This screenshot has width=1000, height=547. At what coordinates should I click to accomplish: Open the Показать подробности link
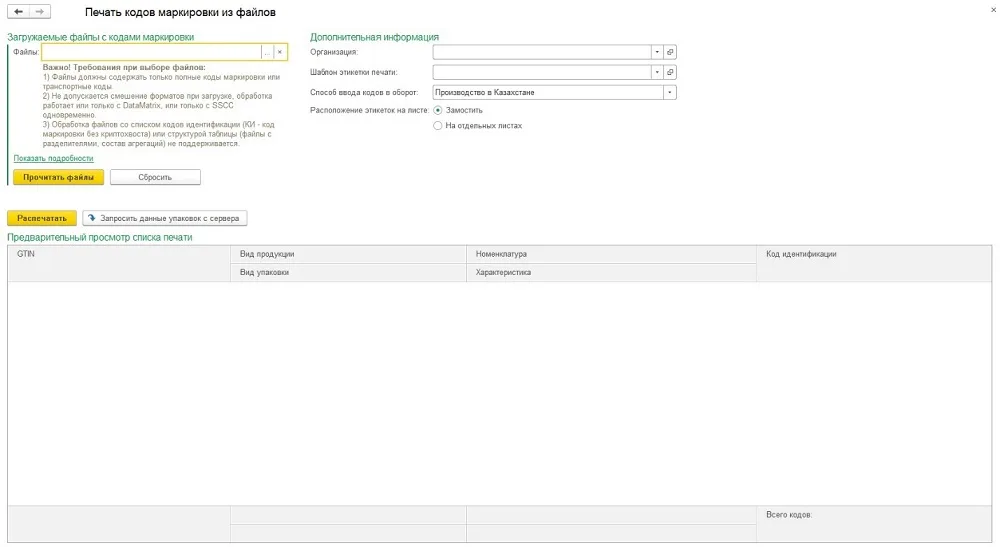point(54,158)
